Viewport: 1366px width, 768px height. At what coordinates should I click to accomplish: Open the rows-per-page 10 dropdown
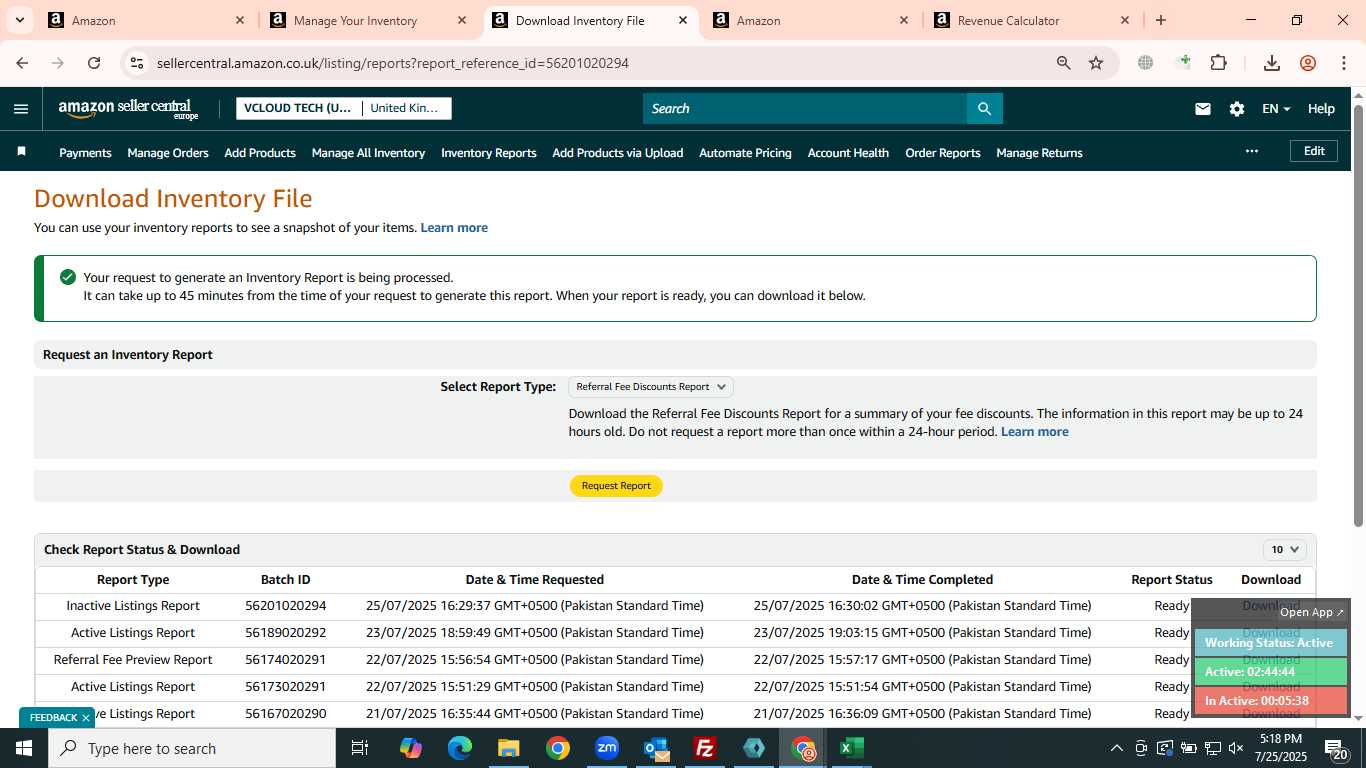(1285, 549)
